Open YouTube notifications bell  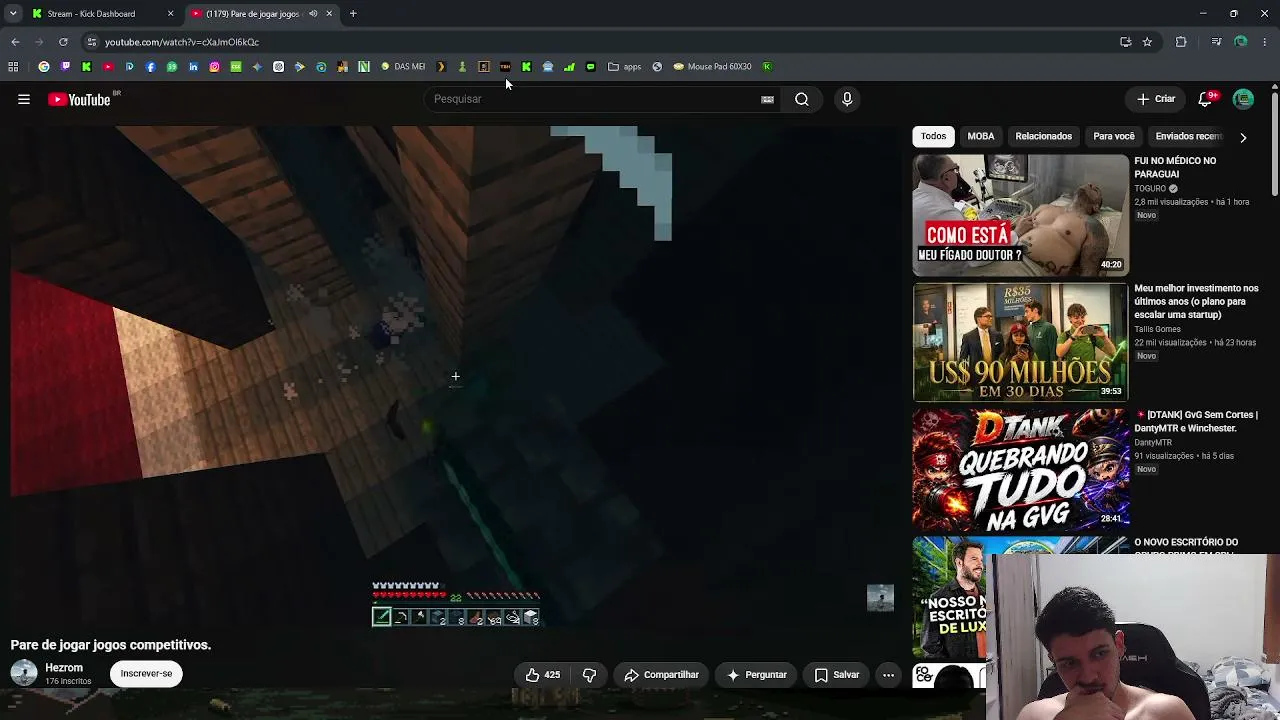(1205, 99)
